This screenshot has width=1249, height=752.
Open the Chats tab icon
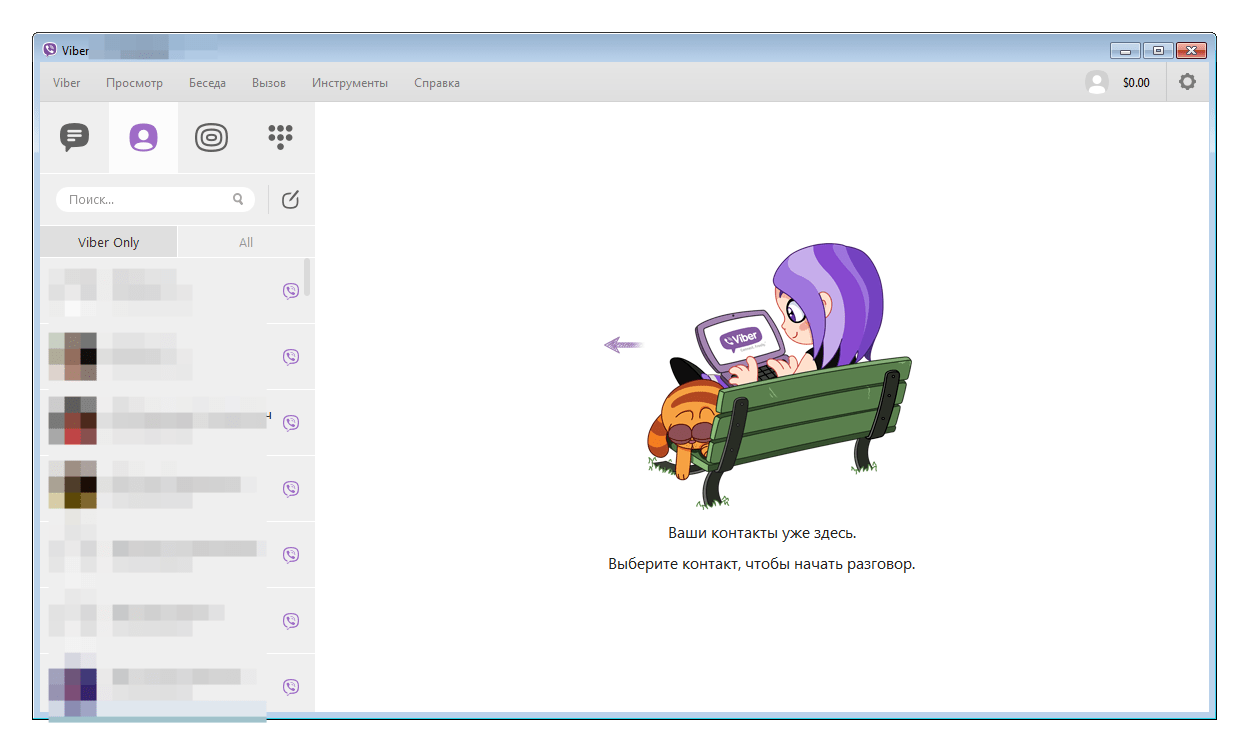[75, 137]
